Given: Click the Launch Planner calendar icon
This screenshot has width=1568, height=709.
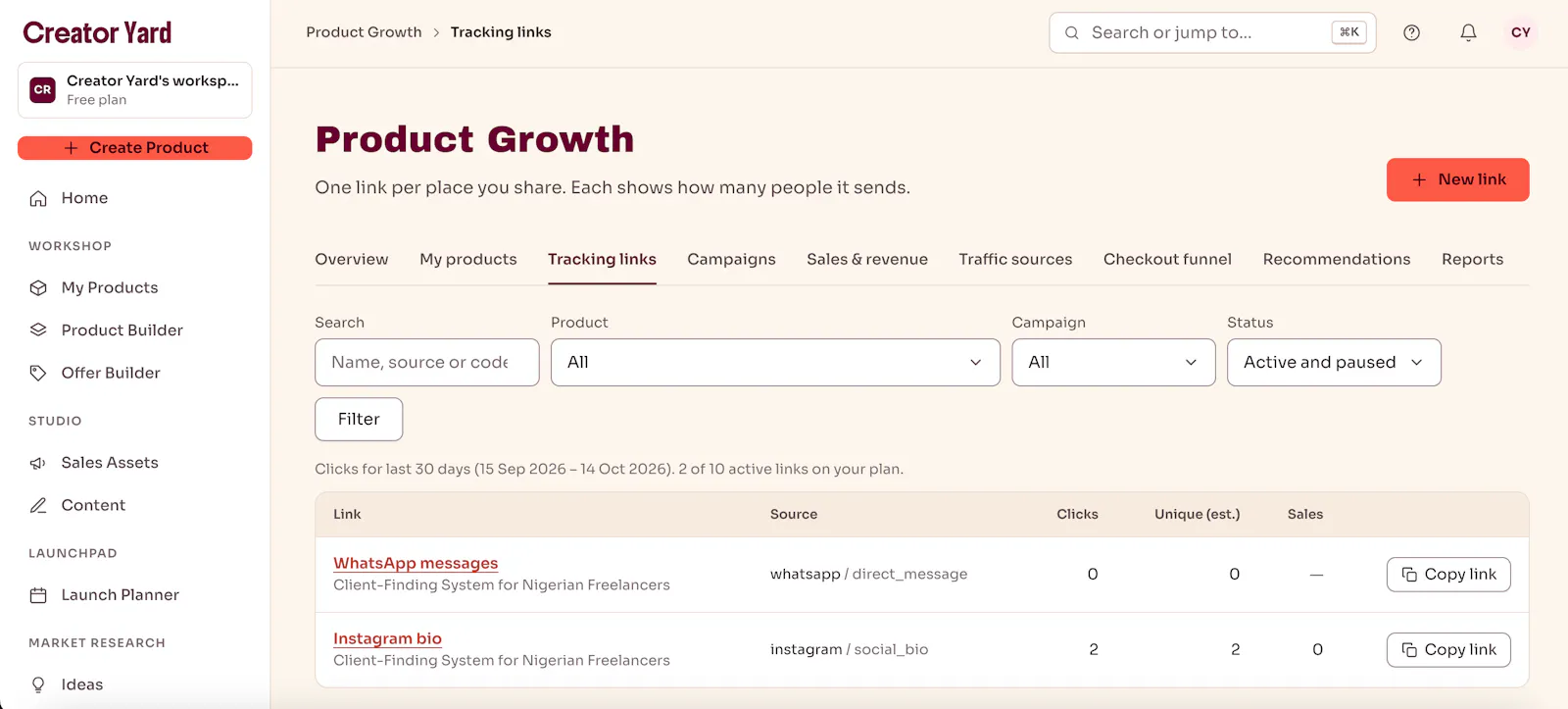Looking at the screenshot, I should click(x=38, y=595).
